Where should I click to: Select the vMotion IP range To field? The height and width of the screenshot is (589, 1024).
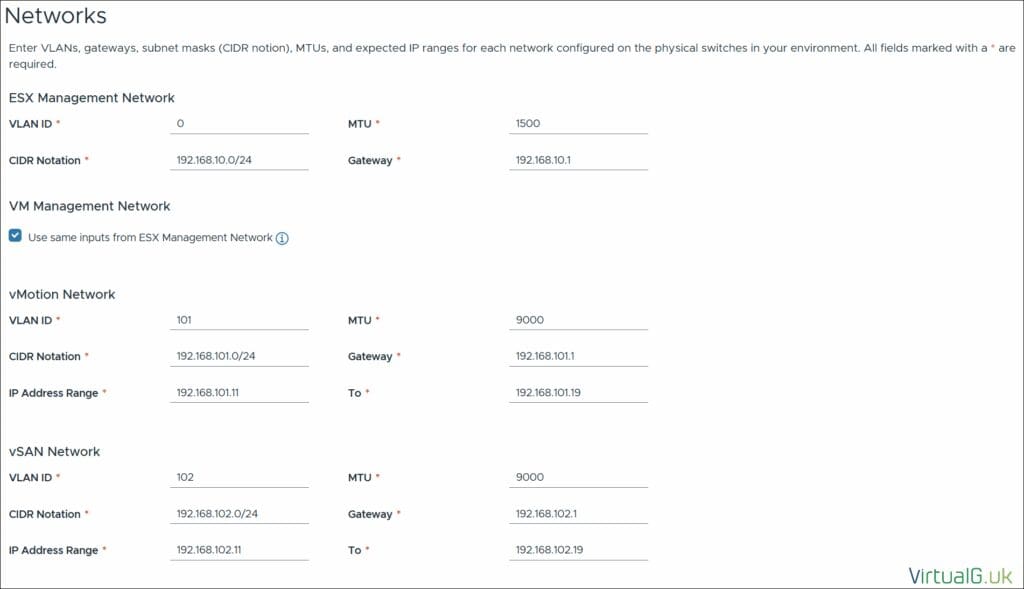click(x=578, y=393)
